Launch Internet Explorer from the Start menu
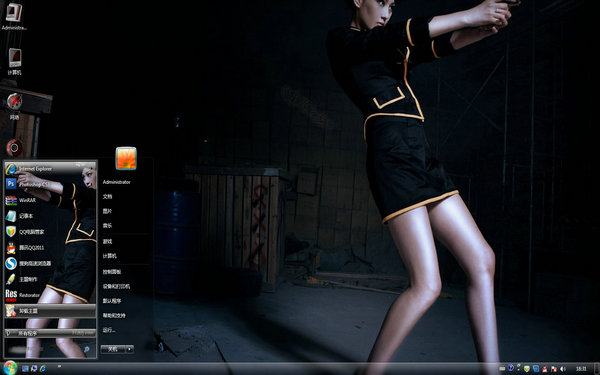This screenshot has width=600, height=375. (x=50, y=168)
